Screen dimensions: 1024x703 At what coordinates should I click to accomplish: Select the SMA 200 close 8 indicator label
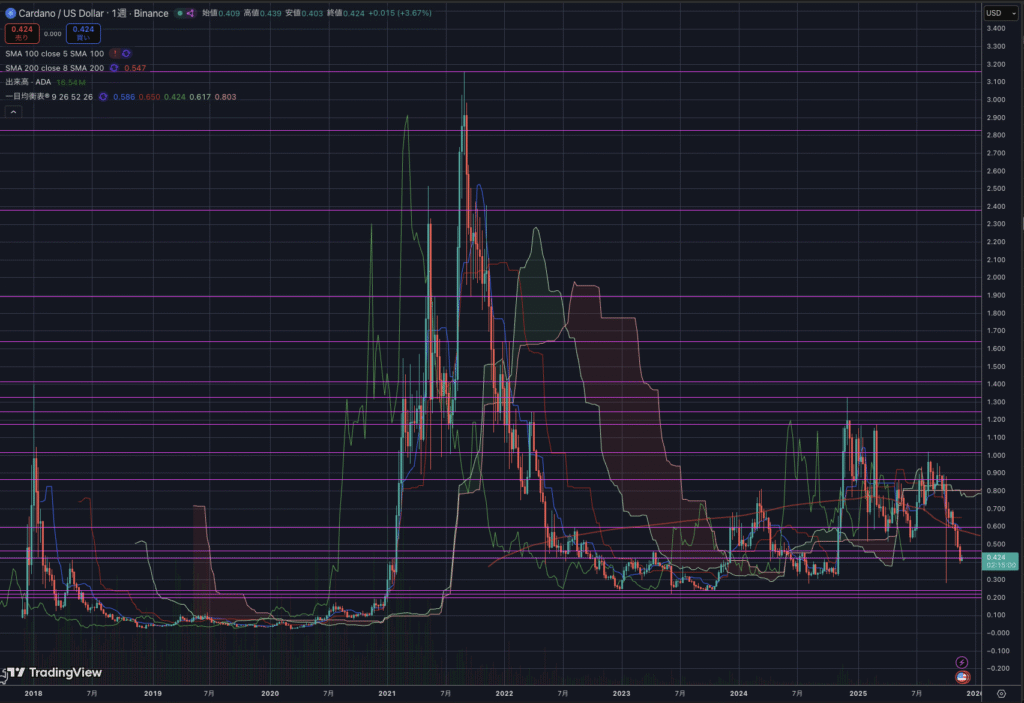pyautogui.click(x=54, y=67)
